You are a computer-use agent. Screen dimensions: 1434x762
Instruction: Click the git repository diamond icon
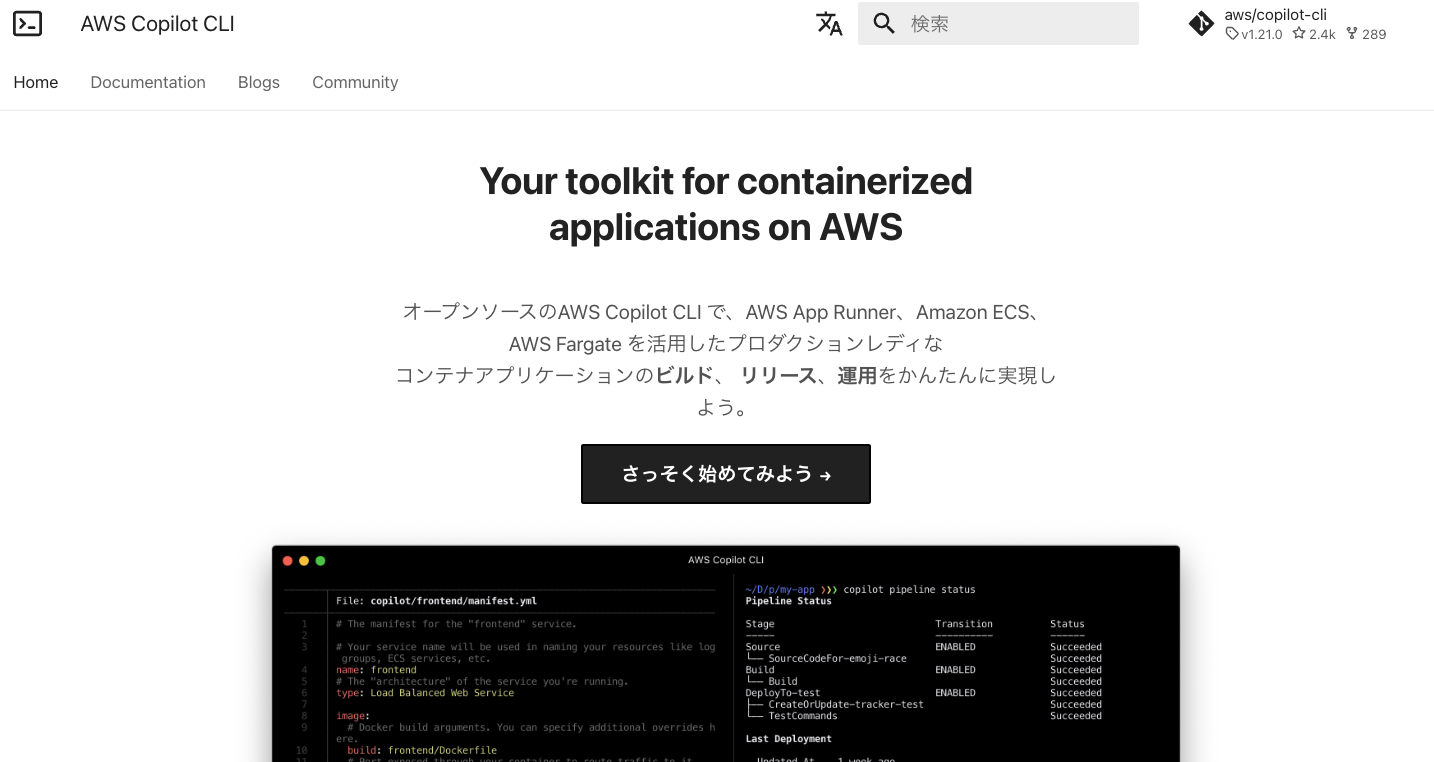(1201, 24)
